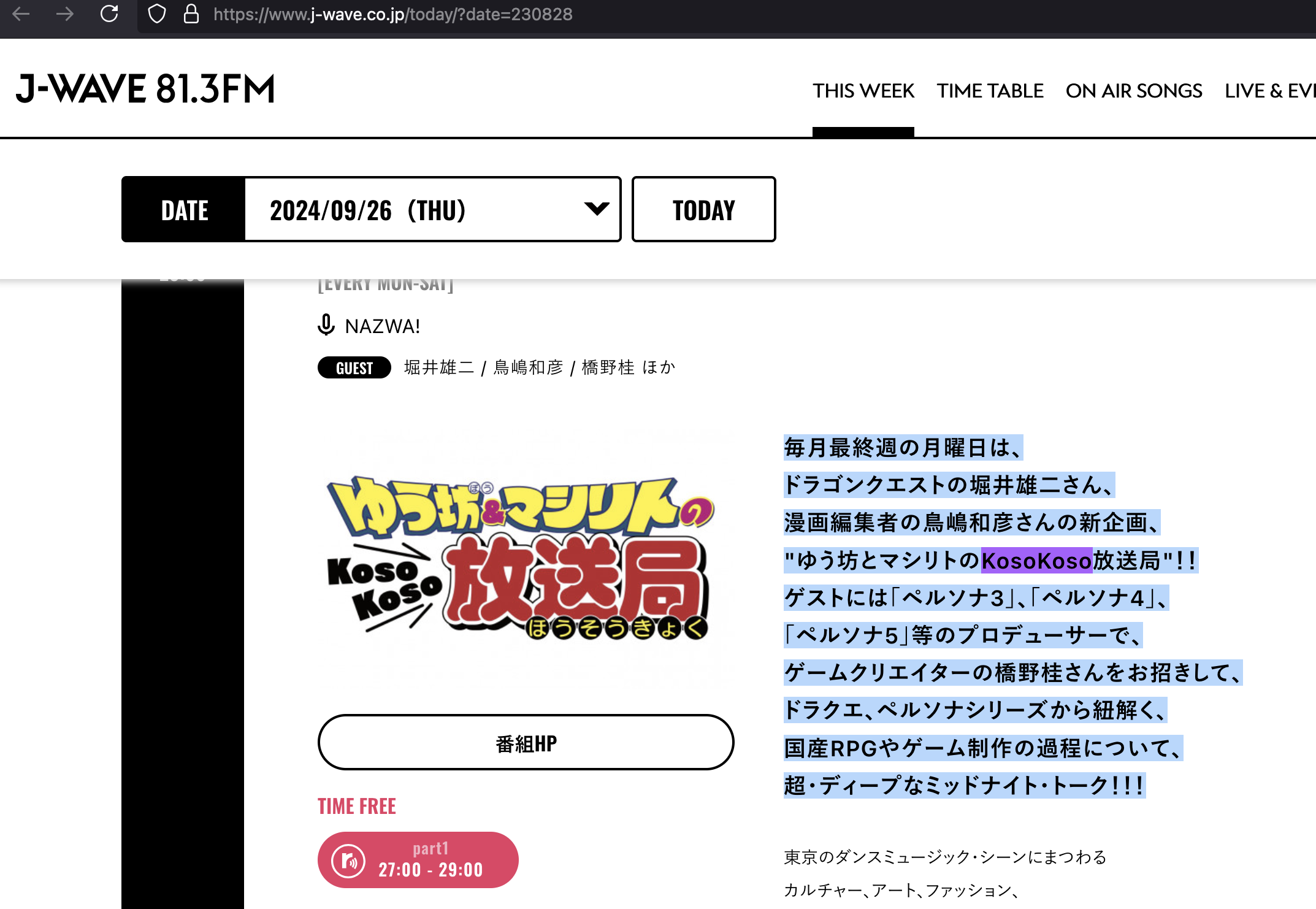1316x909 pixels.
Task: Click the black GUEST badge
Action: [354, 367]
